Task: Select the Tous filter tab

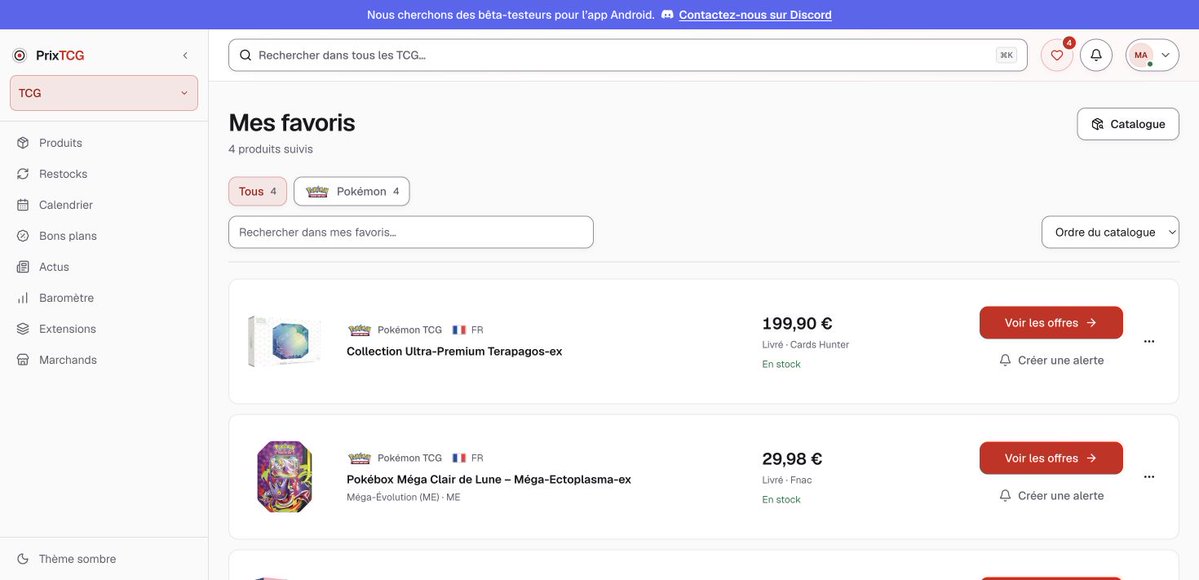Action: click(x=258, y=191)
